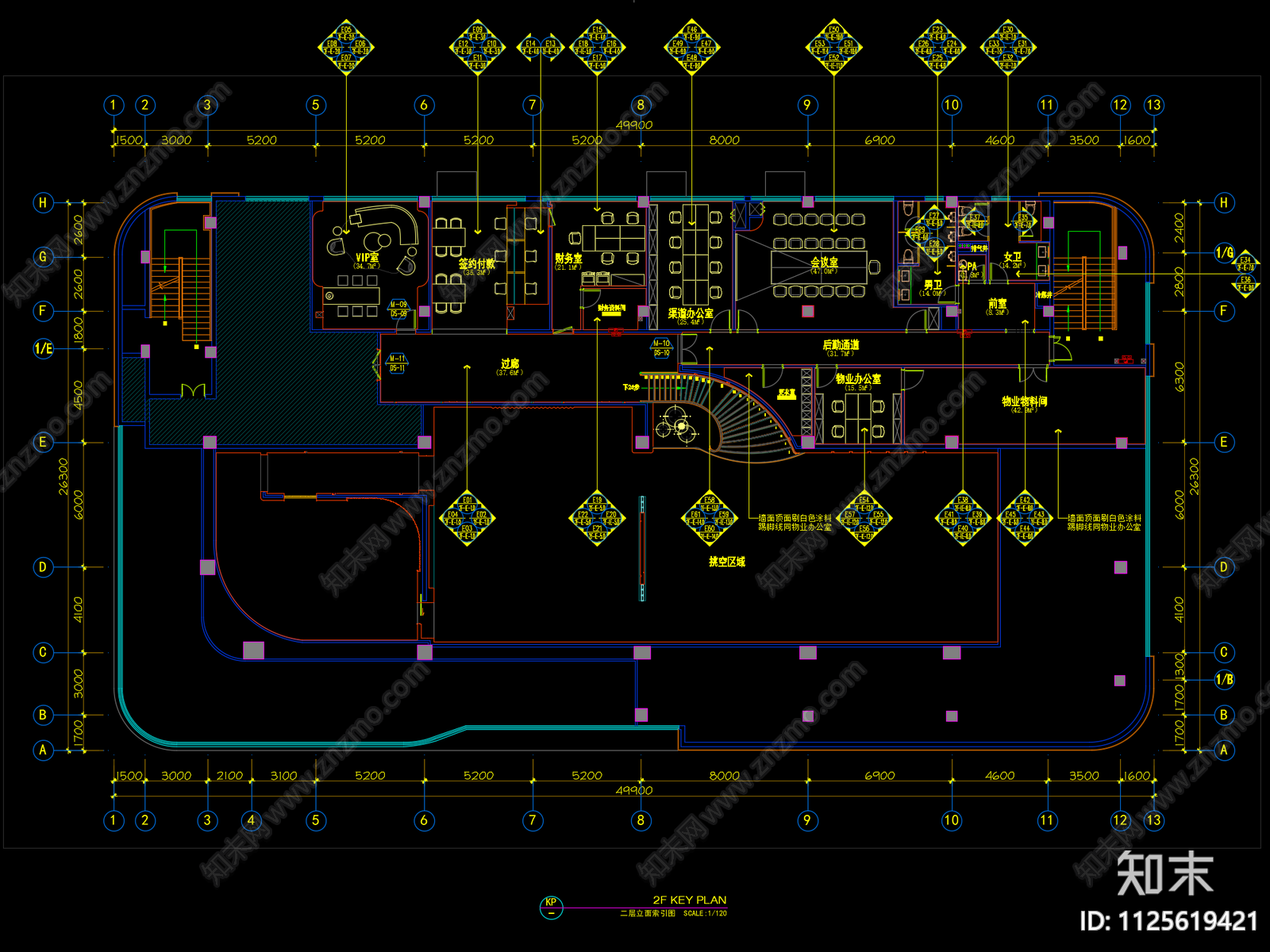Select the conference table in 会议室
1270x952 pixels.
click(x=819, y=267)
